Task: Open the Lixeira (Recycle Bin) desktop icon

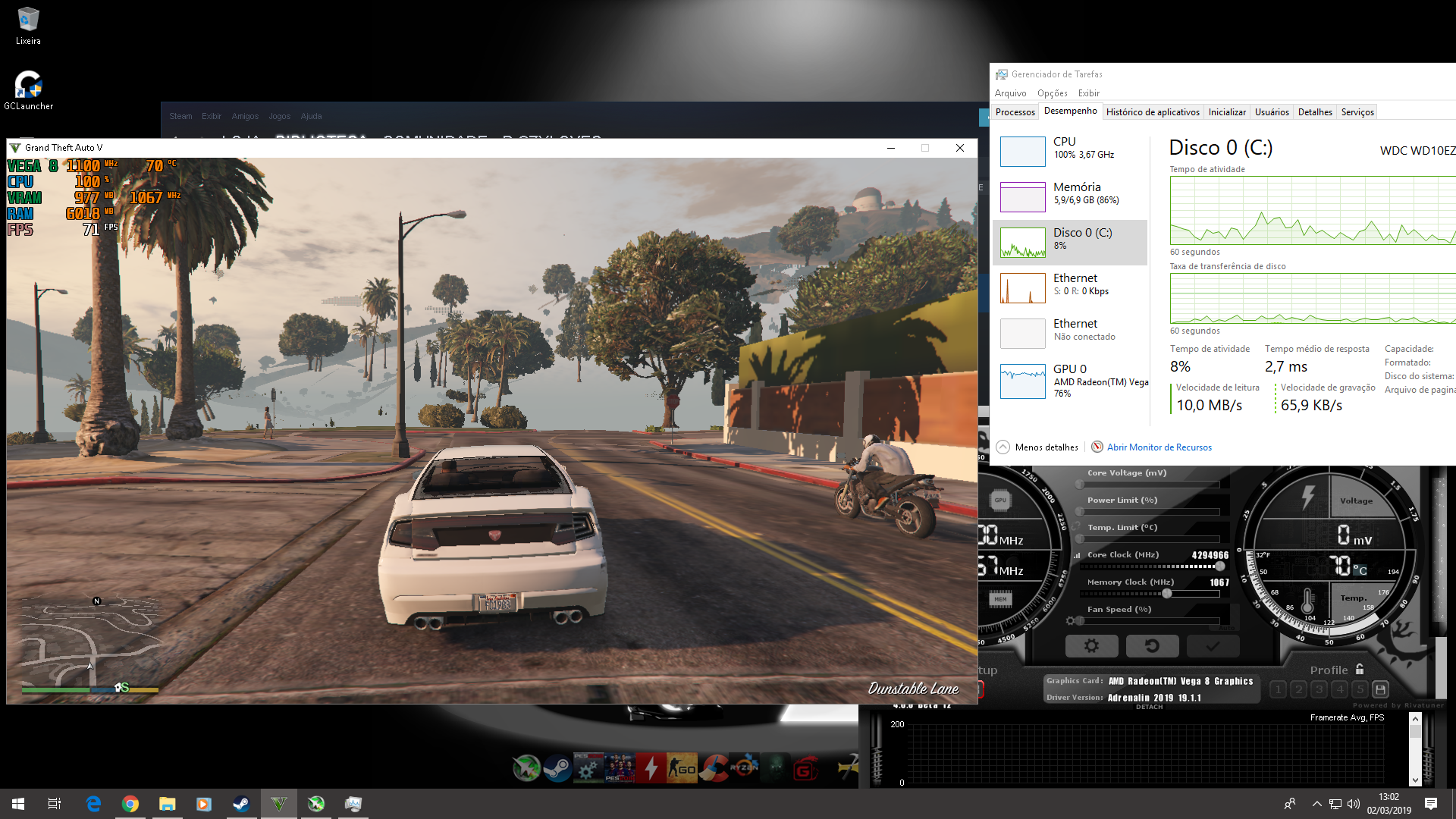Action: [x=28, y=18]
